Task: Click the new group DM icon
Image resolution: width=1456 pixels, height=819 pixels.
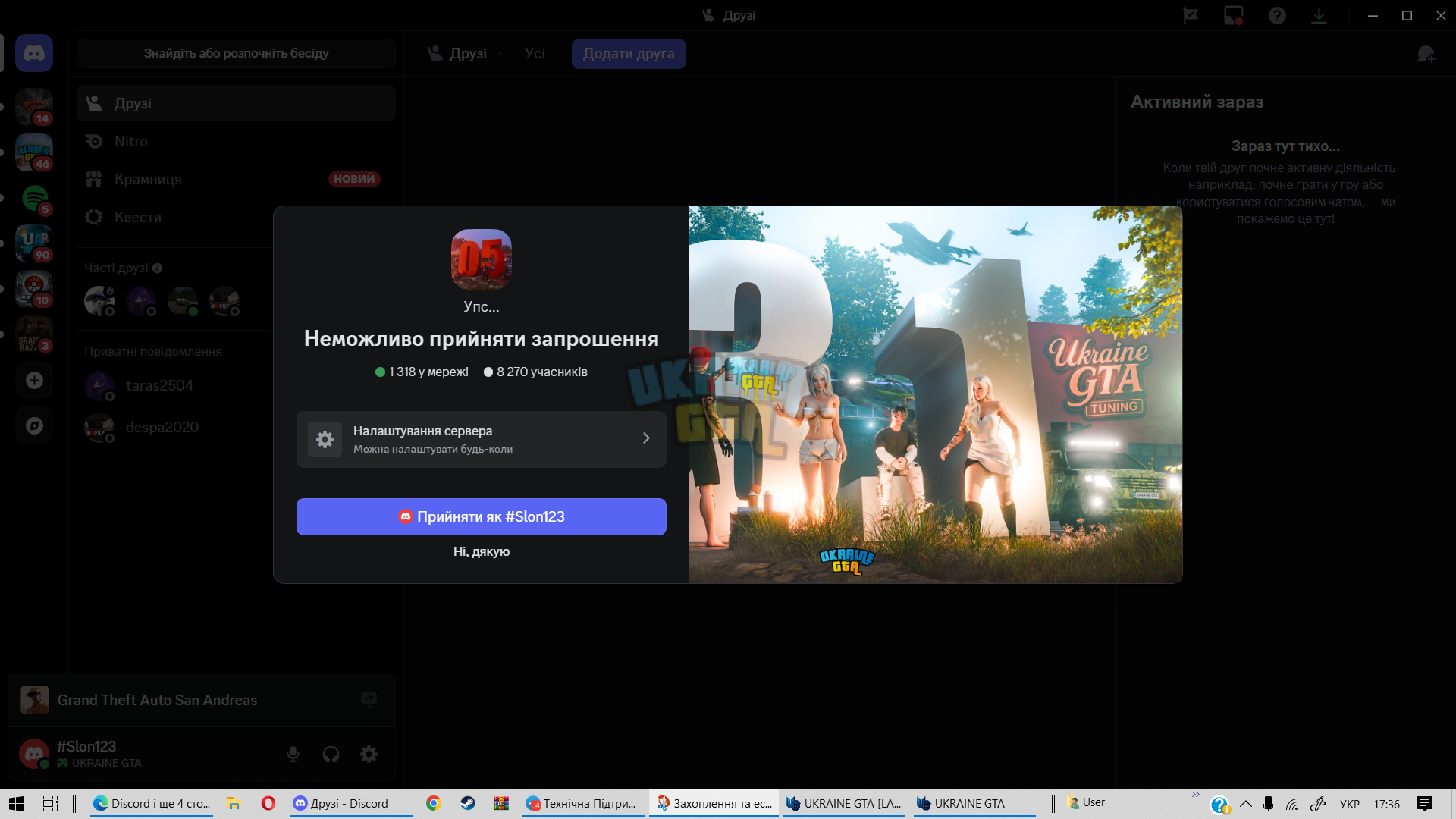Action: [x=1426, y=54]
